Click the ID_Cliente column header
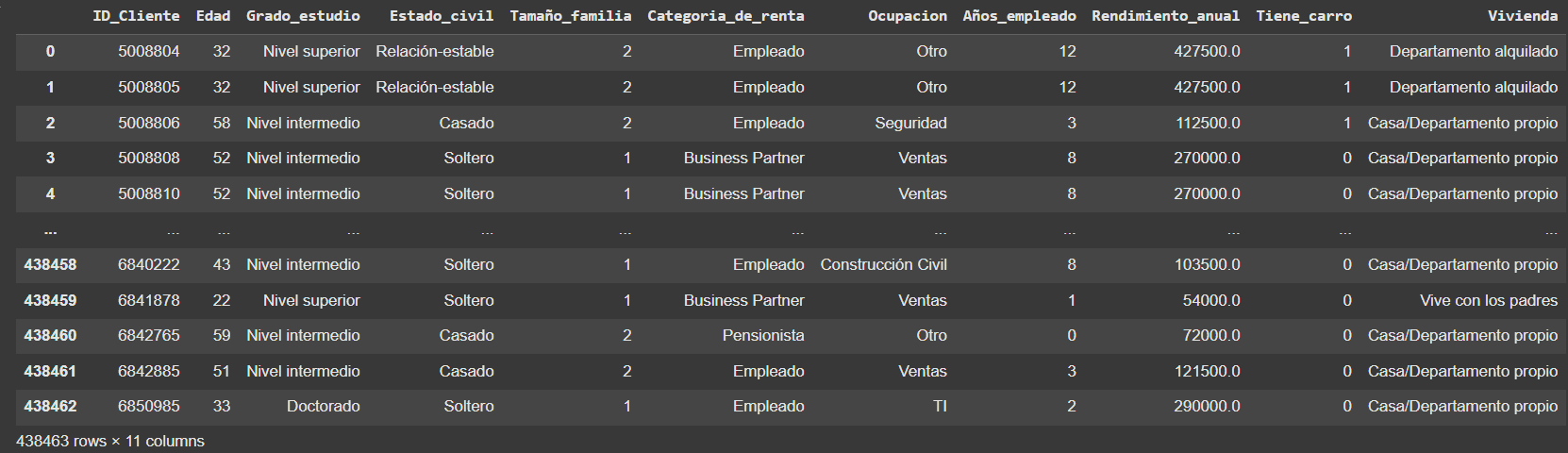This screenshot has height=453, width=1568. 136,16
